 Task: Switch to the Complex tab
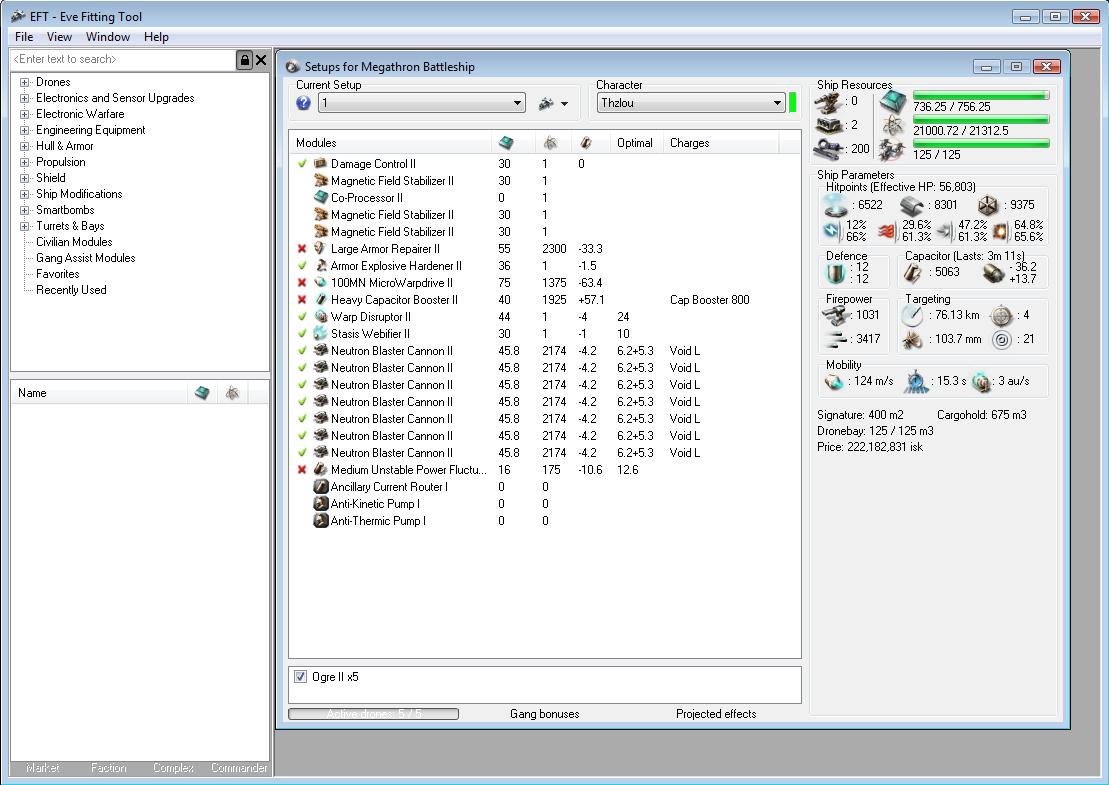[x=173, y=768]
